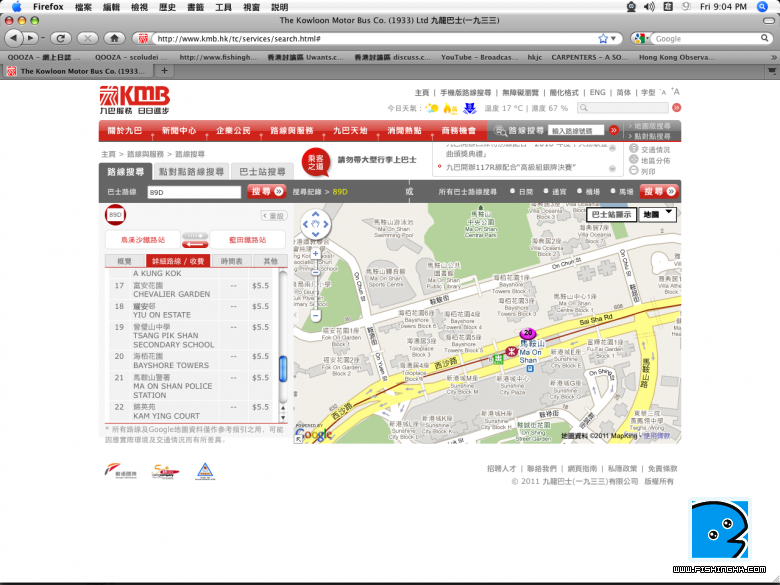Open the bookmark star dropdown arrow in URL bar
The width and height of the screenshot is (780, 585).
pos(615,38)
